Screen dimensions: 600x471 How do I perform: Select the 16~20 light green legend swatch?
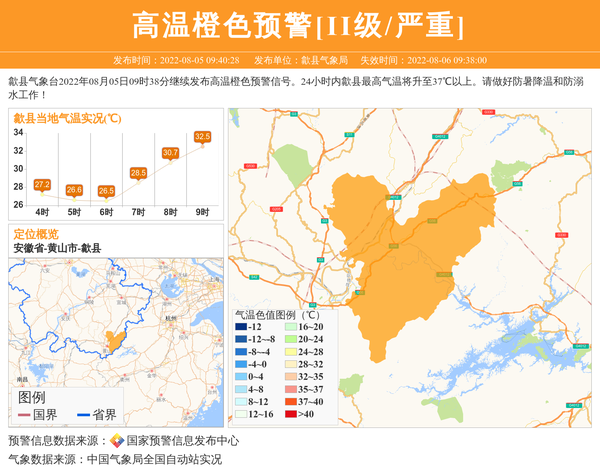pos(288,327)
